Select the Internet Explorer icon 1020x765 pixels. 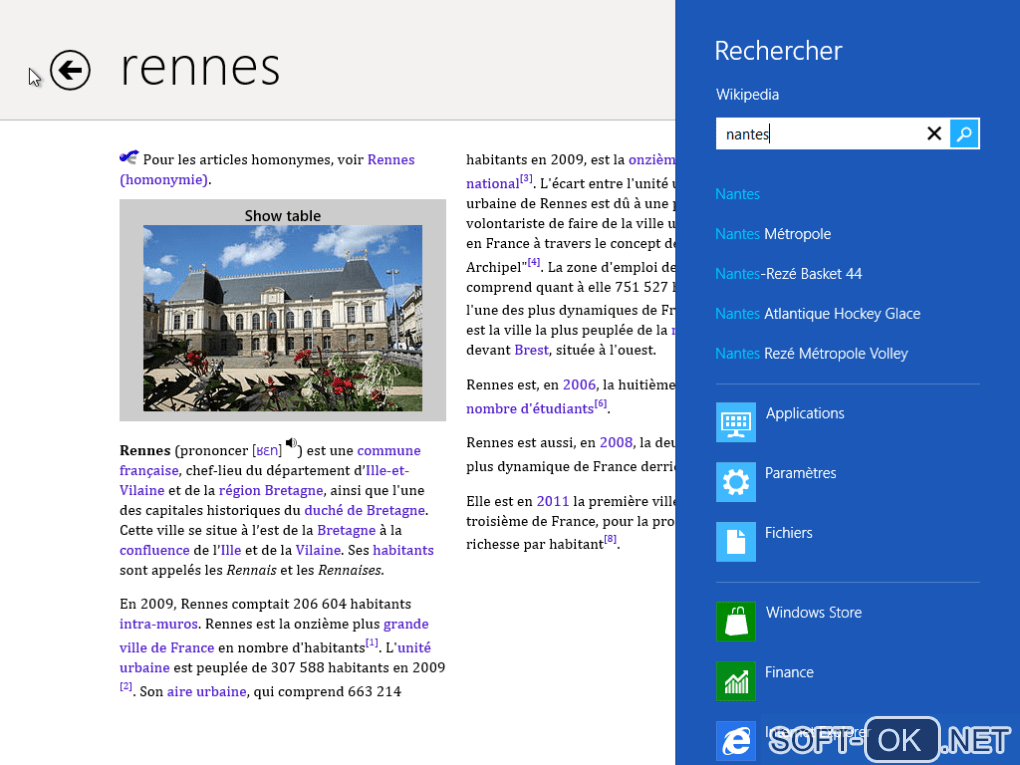pyautogui.click(x=736, y=741)
